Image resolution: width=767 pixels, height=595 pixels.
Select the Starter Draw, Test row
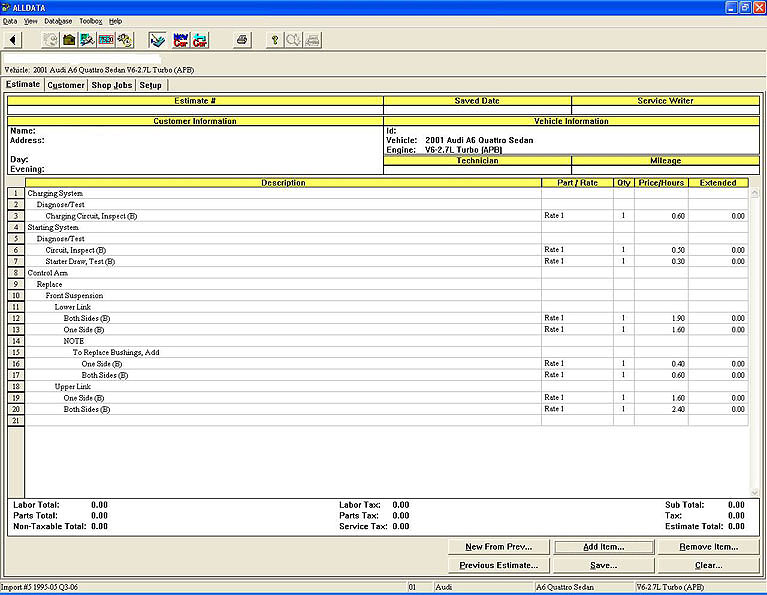80,261
